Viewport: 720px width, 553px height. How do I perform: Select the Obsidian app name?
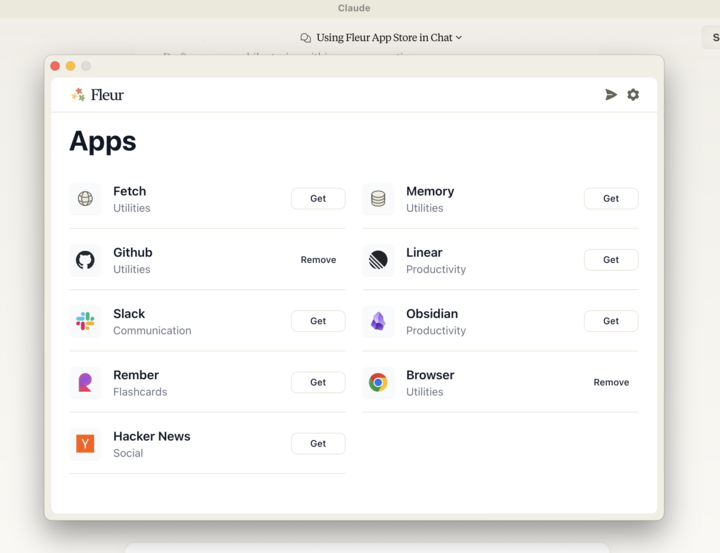pos(432,314)
